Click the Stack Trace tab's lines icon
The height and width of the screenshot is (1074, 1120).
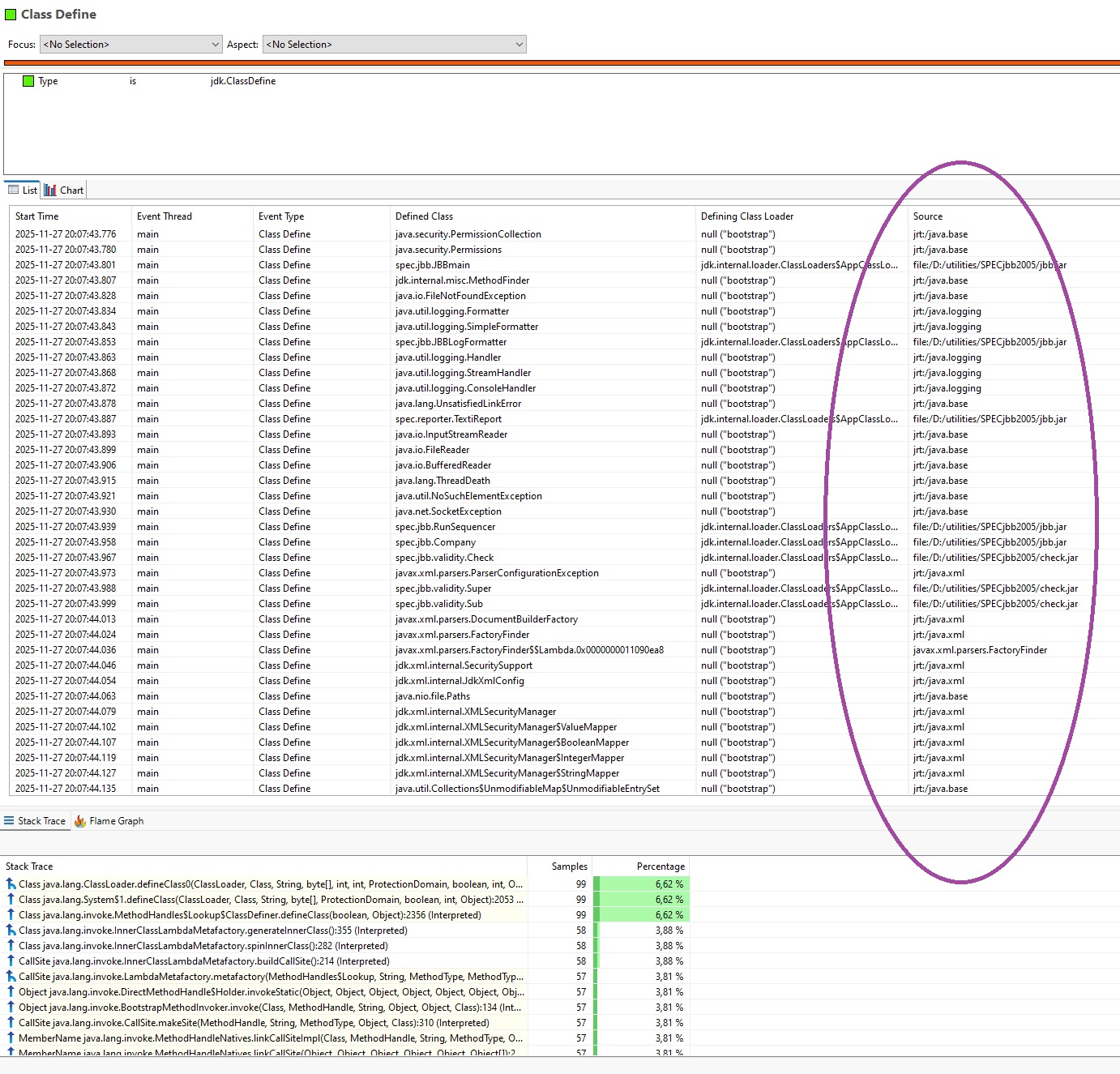(9, 821)
